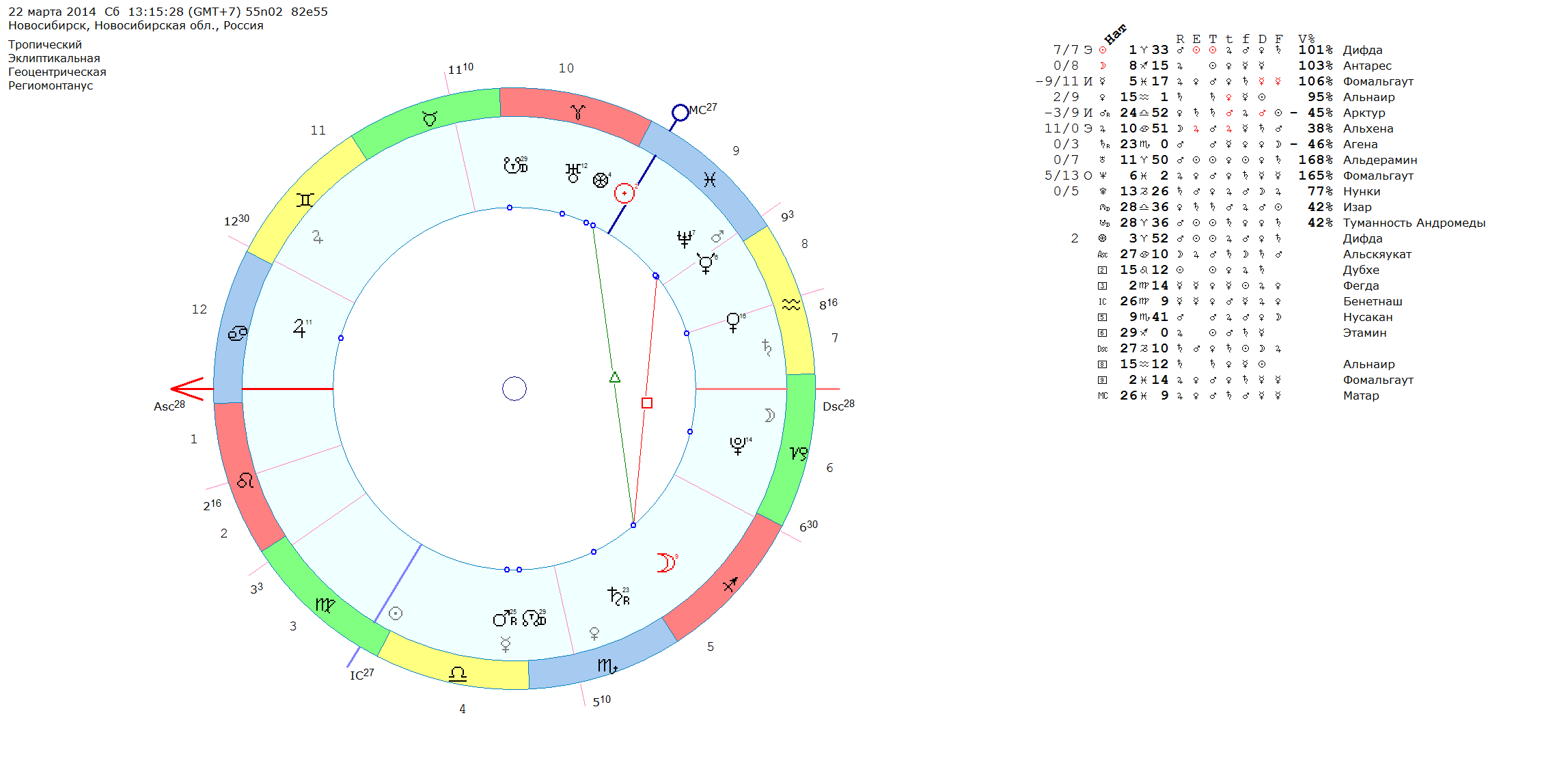Select the Taurus sign on the zodiac ring
Viewport: 1568px width, 778px height.
coord(429,119)
